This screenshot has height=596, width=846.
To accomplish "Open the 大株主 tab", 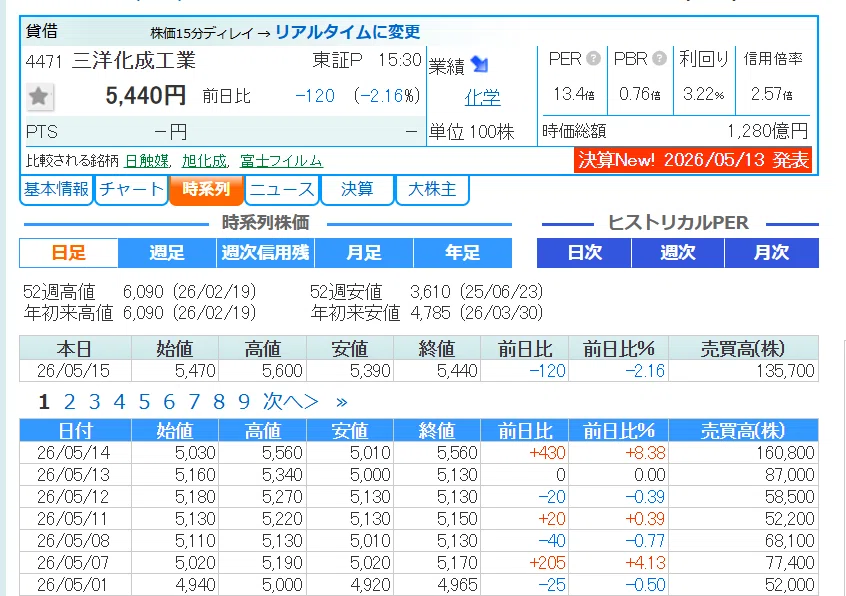I will point(432,189).
